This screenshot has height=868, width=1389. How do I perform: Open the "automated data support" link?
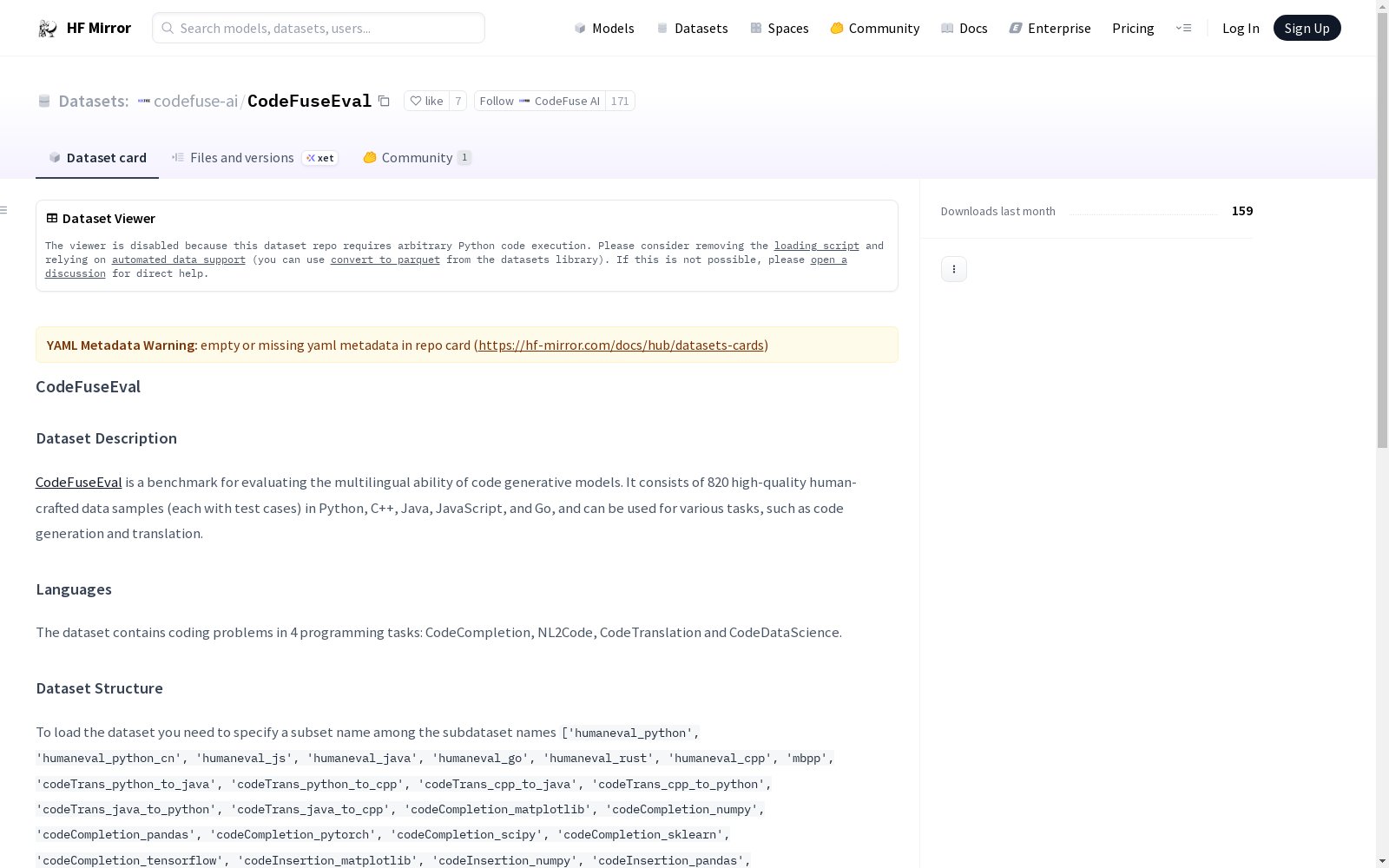pos(179,260)
